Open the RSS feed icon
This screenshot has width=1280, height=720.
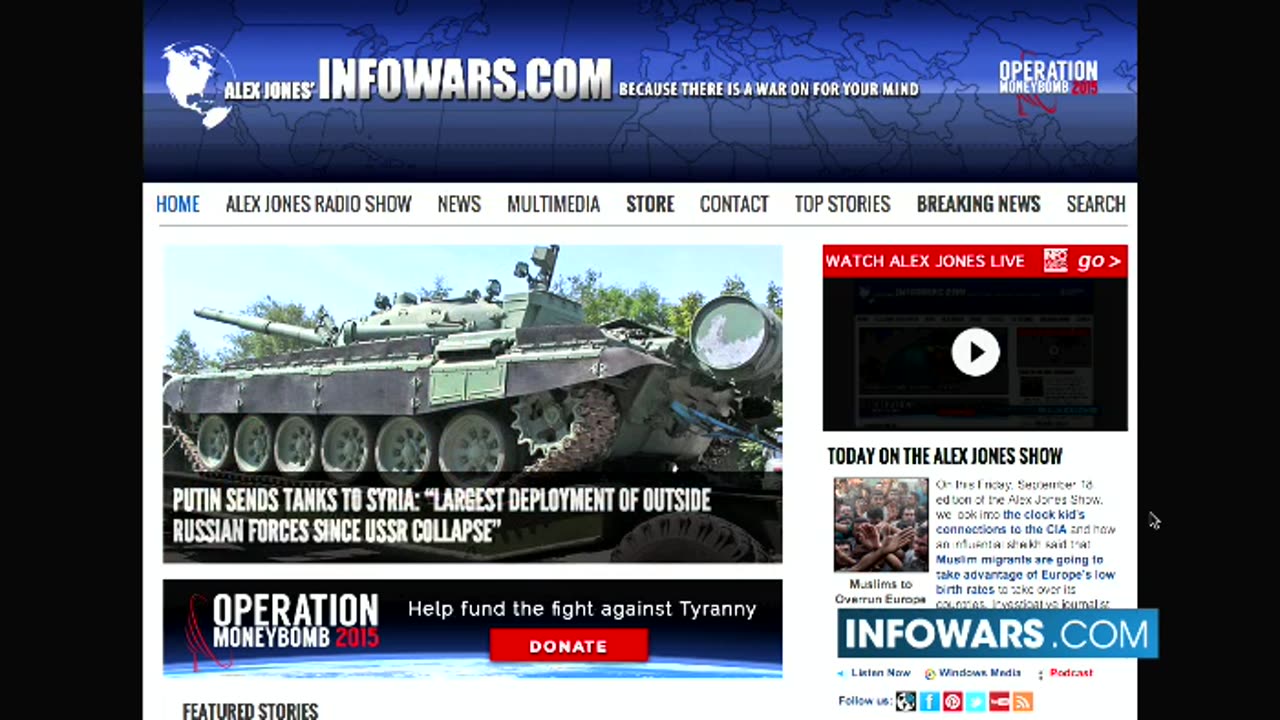pos(1022,701)
